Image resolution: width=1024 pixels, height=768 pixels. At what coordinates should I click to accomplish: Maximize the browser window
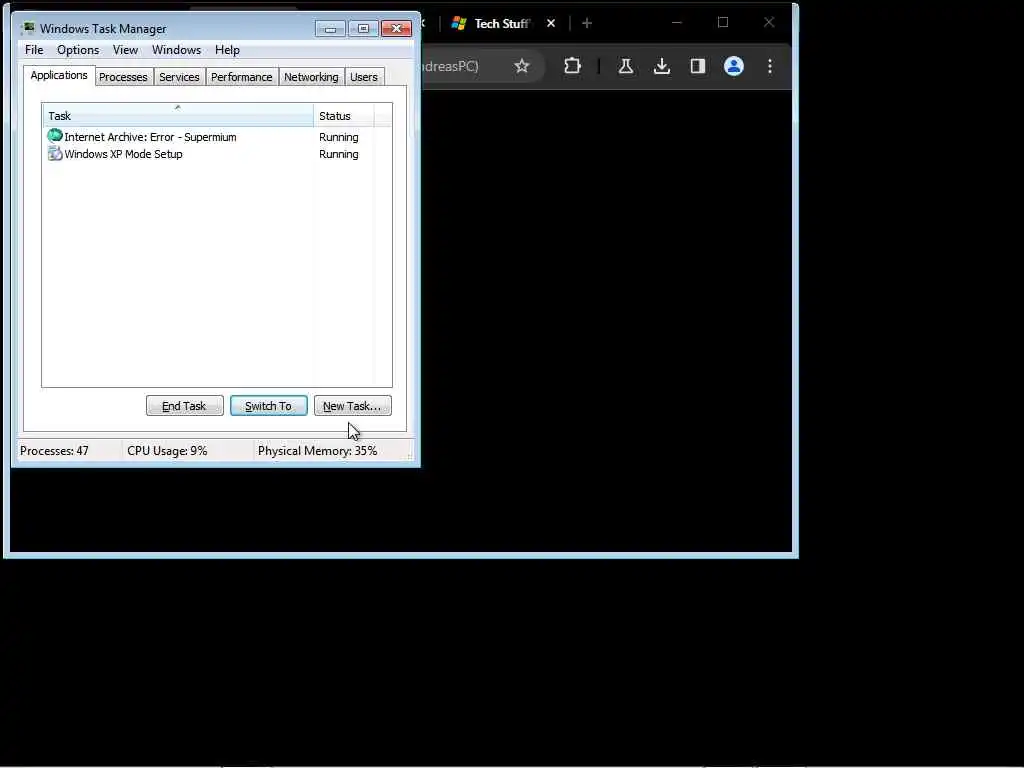click(723, 23)
